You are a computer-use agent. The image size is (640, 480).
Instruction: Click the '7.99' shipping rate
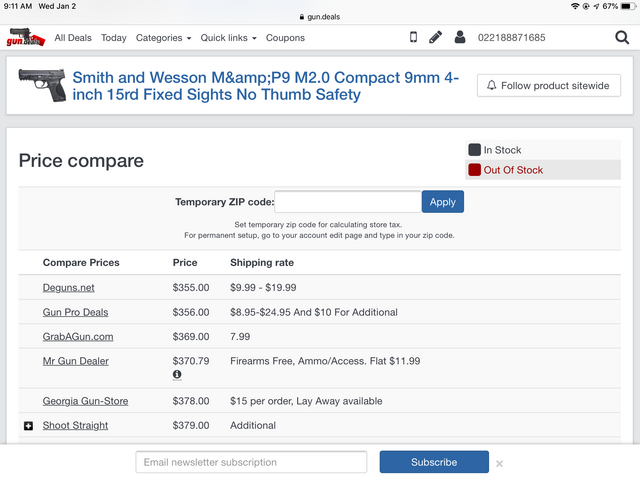click(240, 337)
